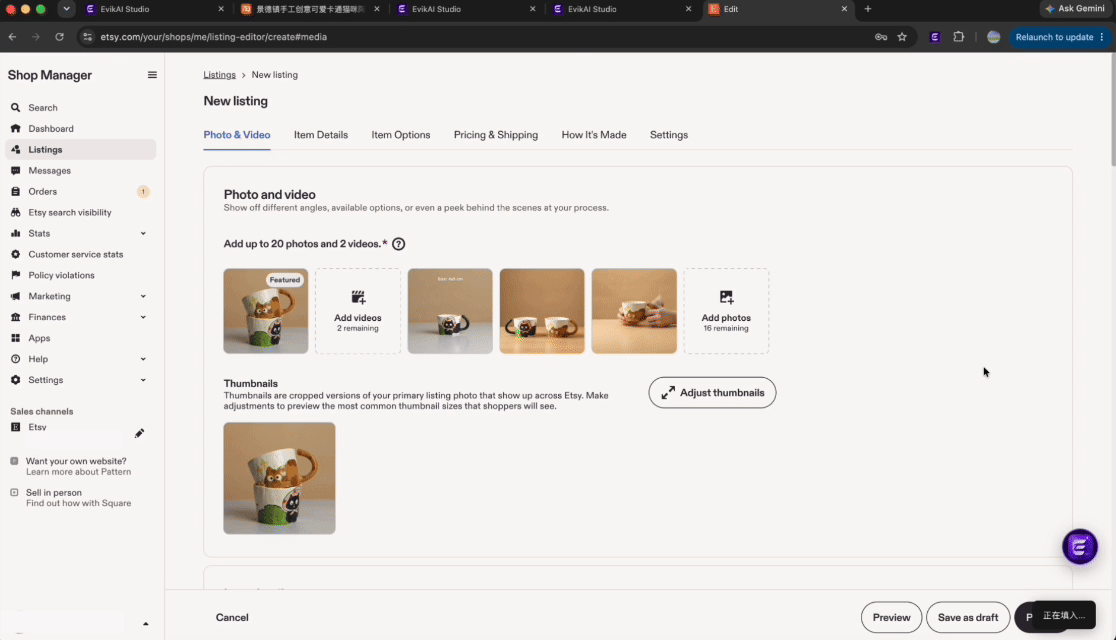Click Add videos upload tile

click(x=357, y=311)
